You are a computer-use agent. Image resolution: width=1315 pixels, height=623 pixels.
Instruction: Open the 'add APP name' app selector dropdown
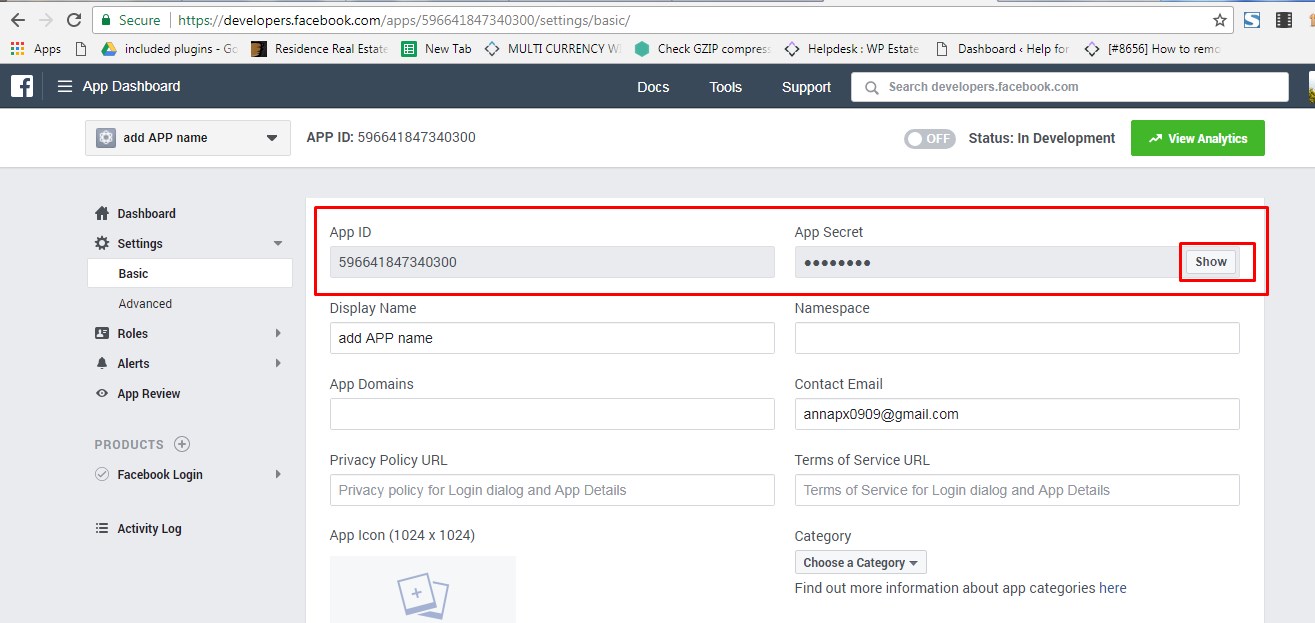pos(187,138)
